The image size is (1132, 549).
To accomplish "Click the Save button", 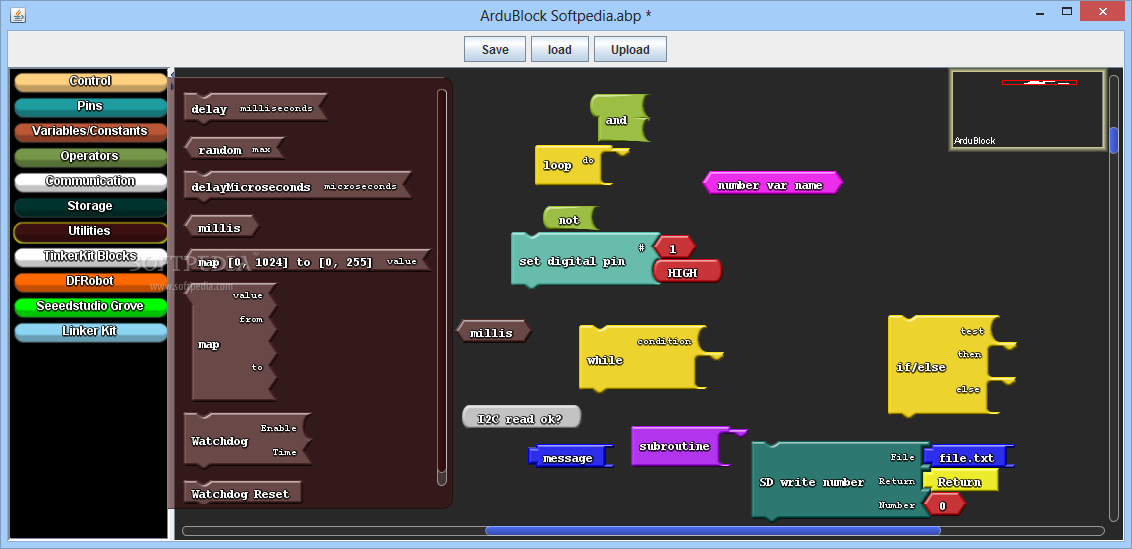I will (495, 50).
